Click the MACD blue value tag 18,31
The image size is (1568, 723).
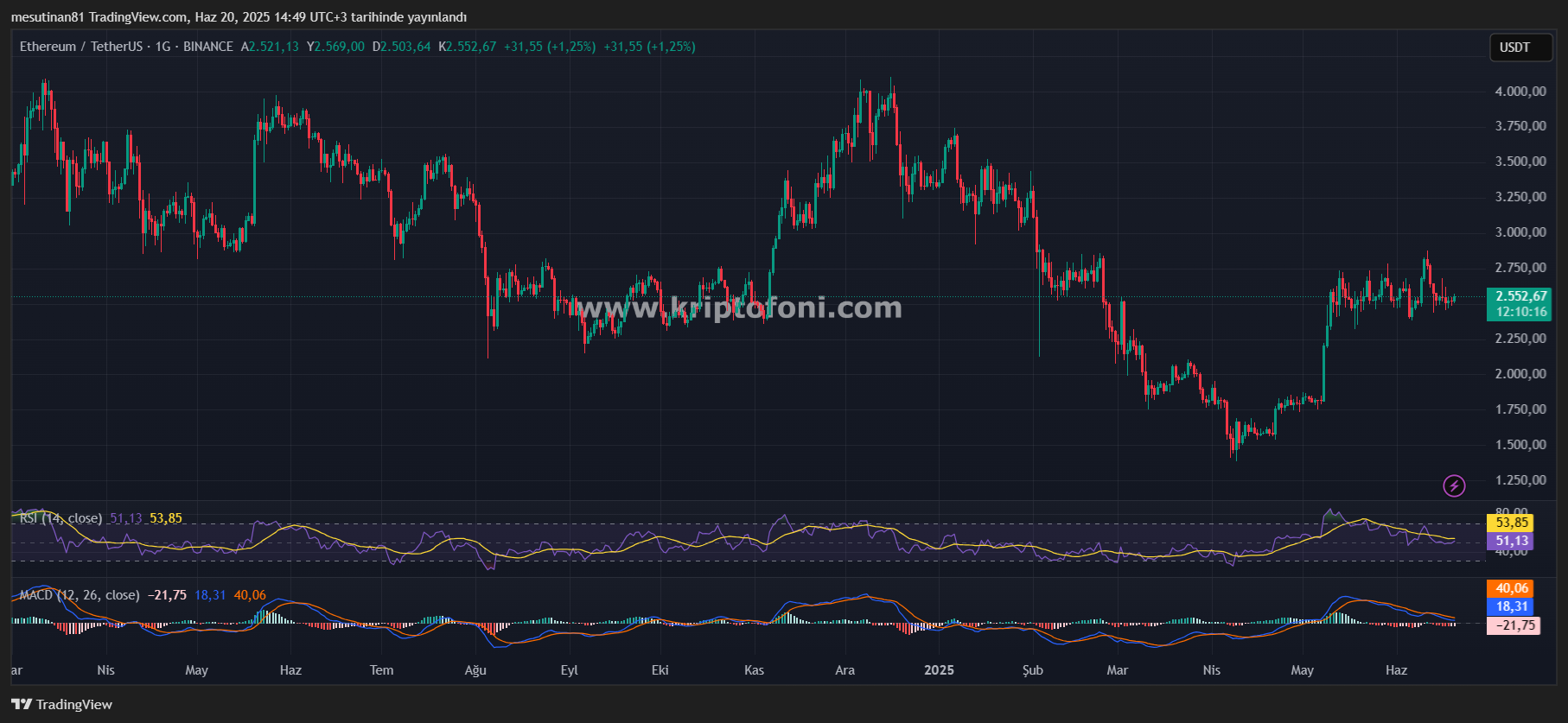[1509, 606]
